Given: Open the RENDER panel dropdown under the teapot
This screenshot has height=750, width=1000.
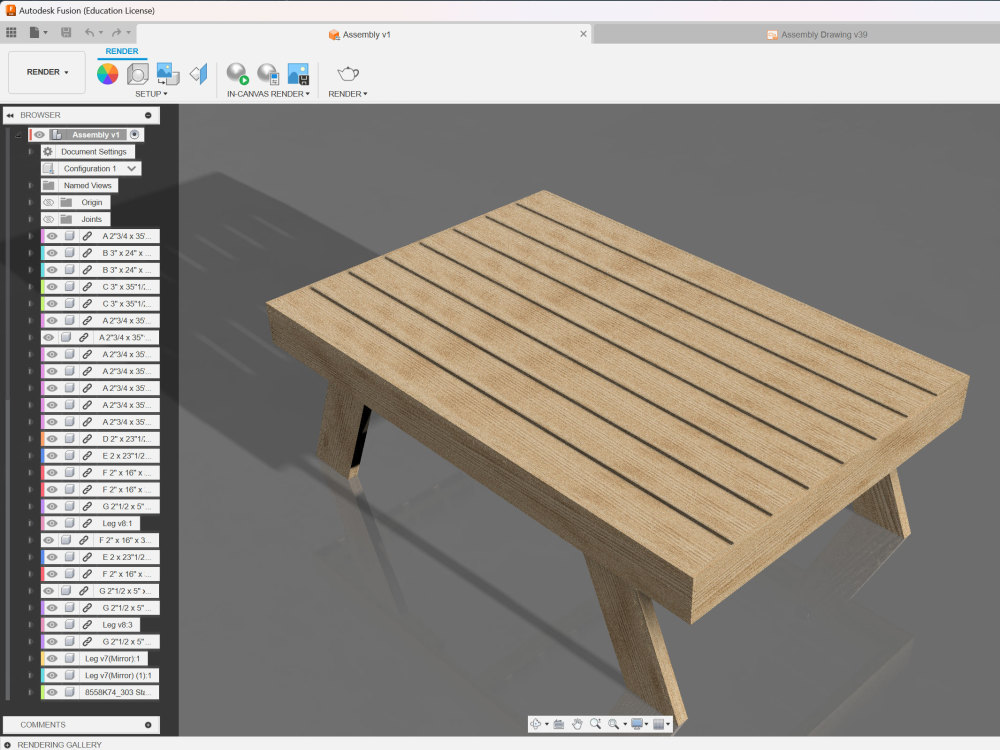Looking at the screenshot, I should tap(348, 94).
